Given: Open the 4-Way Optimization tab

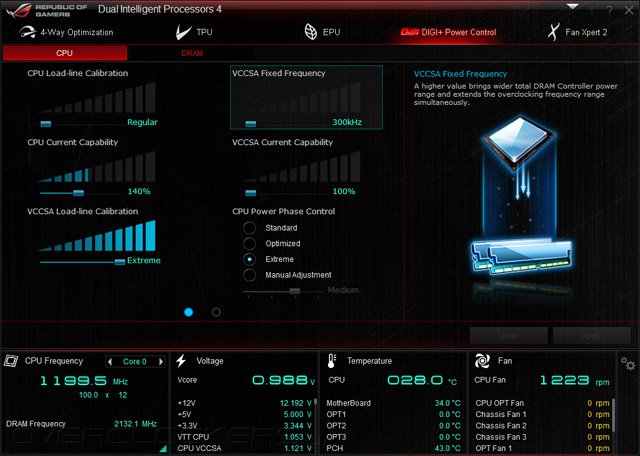Looking at the screenshot, I should pos(66,32).
